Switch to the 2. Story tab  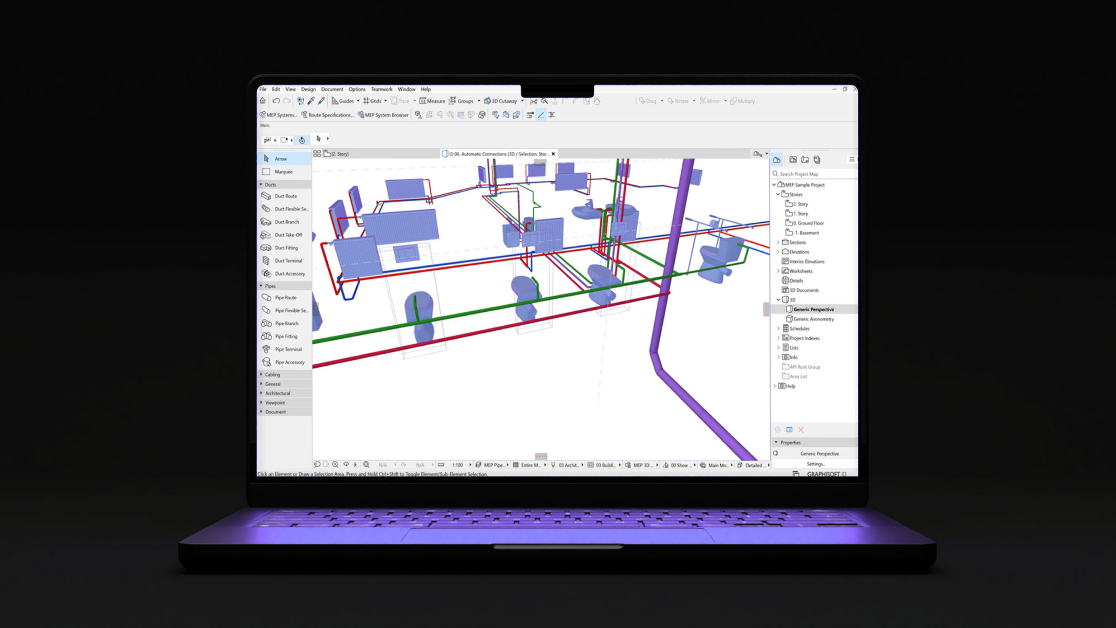pos(337,154)
